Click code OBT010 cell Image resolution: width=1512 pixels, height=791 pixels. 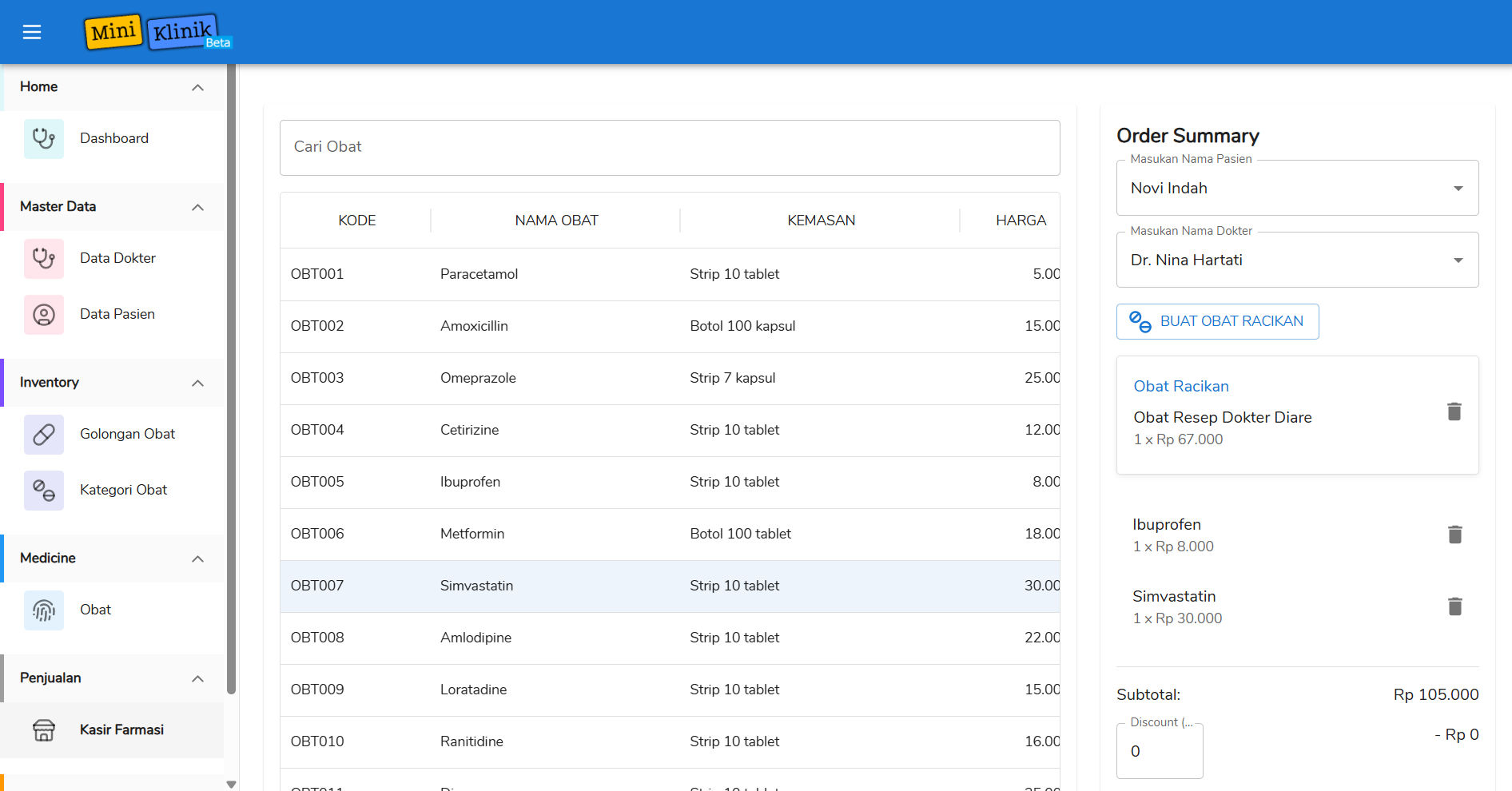(317, 742)
